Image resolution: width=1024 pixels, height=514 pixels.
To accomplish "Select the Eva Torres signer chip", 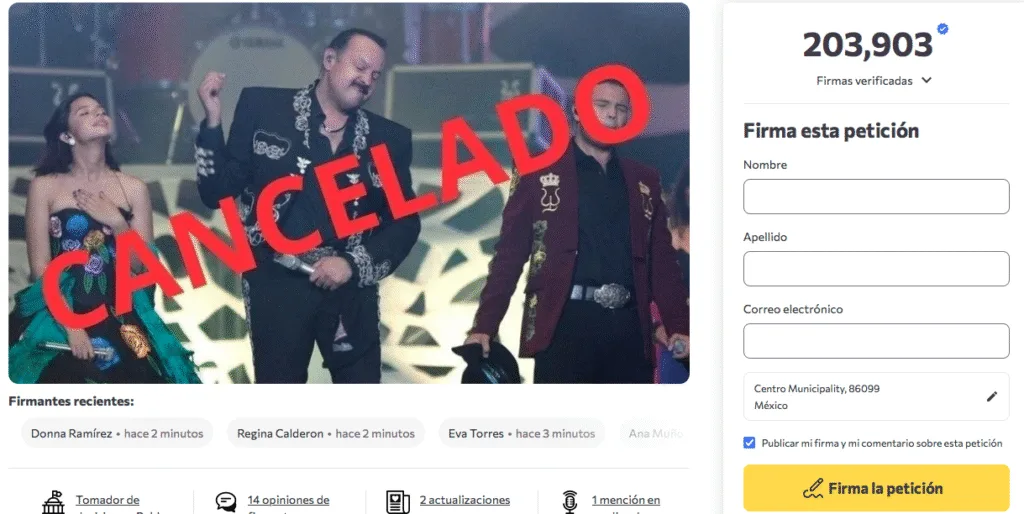I will (522, 433).
